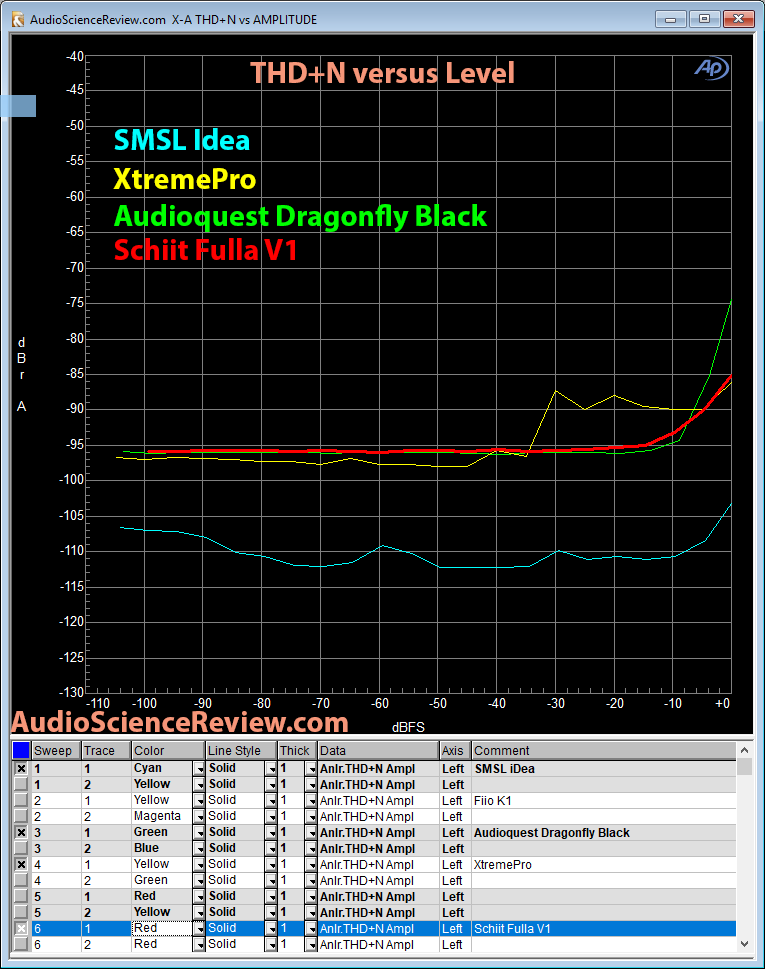Click the scroll up arrow of trace table
Viewport: 765px width, 969px height.
click(x=745, y=750)
